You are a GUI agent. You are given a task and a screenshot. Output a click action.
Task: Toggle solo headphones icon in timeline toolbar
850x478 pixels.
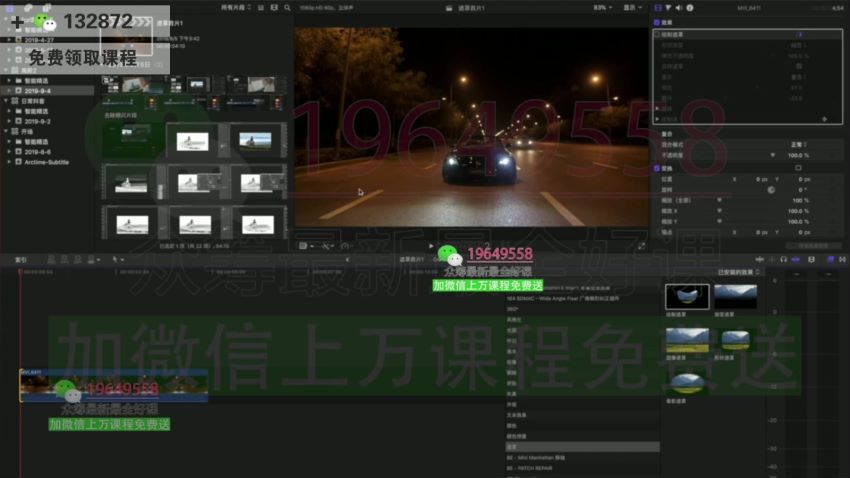tap(783, 260)
